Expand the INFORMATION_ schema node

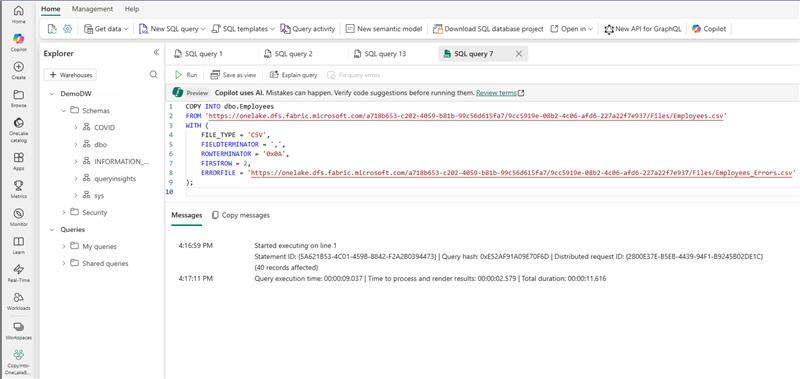[x=76, y=161]
